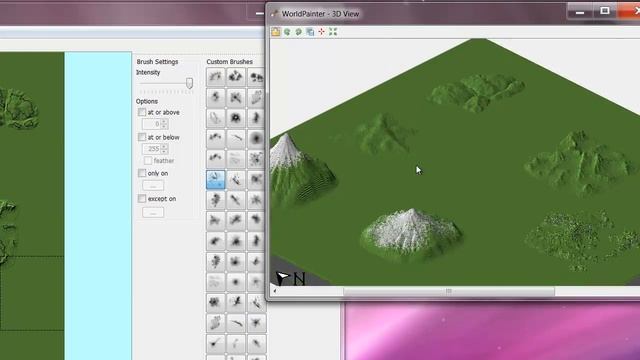Select custom brush in row one, column one
The image size is (640, 360).
[216, 77]
